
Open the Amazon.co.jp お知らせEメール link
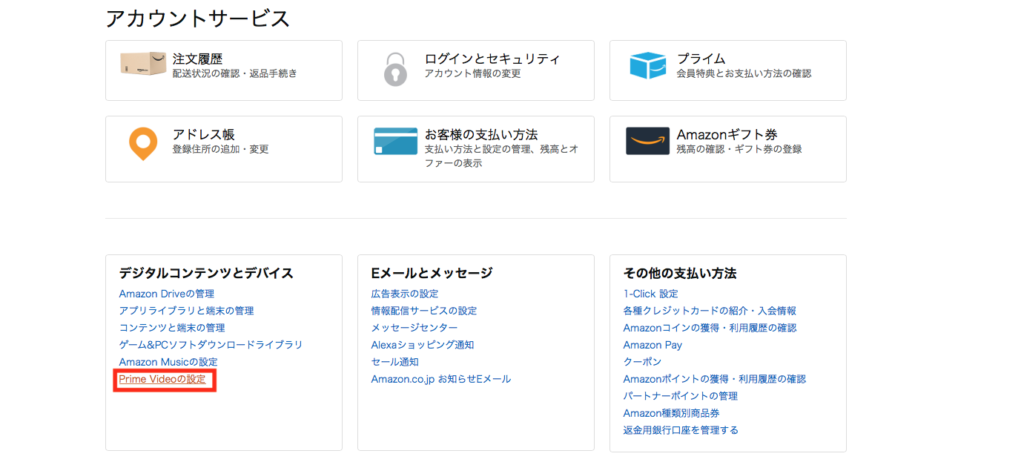pyautogui.click(x=441, y=379)
